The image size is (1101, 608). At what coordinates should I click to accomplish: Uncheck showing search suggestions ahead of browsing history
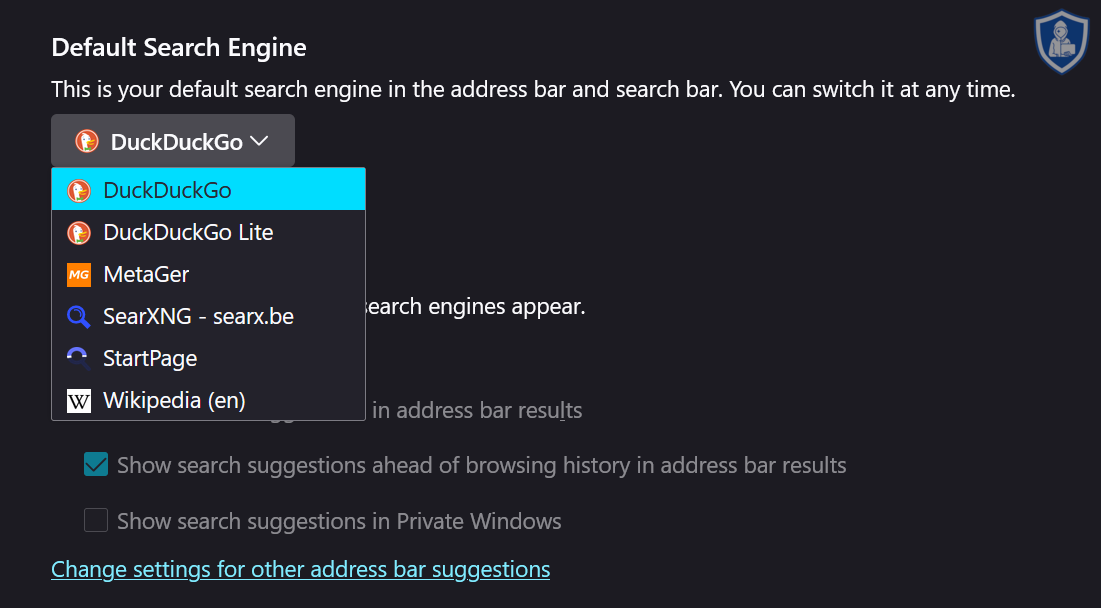[95, 464]
